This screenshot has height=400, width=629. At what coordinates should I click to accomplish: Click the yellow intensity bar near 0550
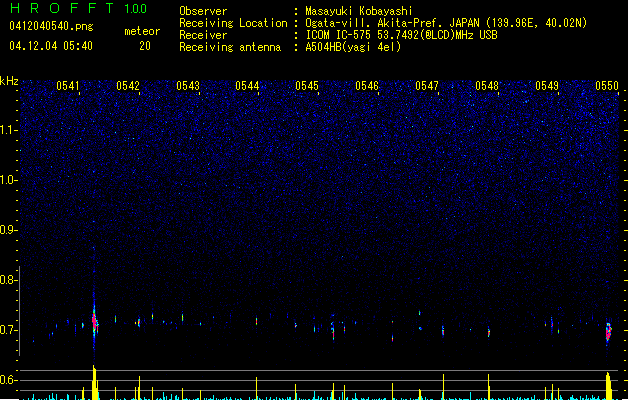click(x=609, y=386)
